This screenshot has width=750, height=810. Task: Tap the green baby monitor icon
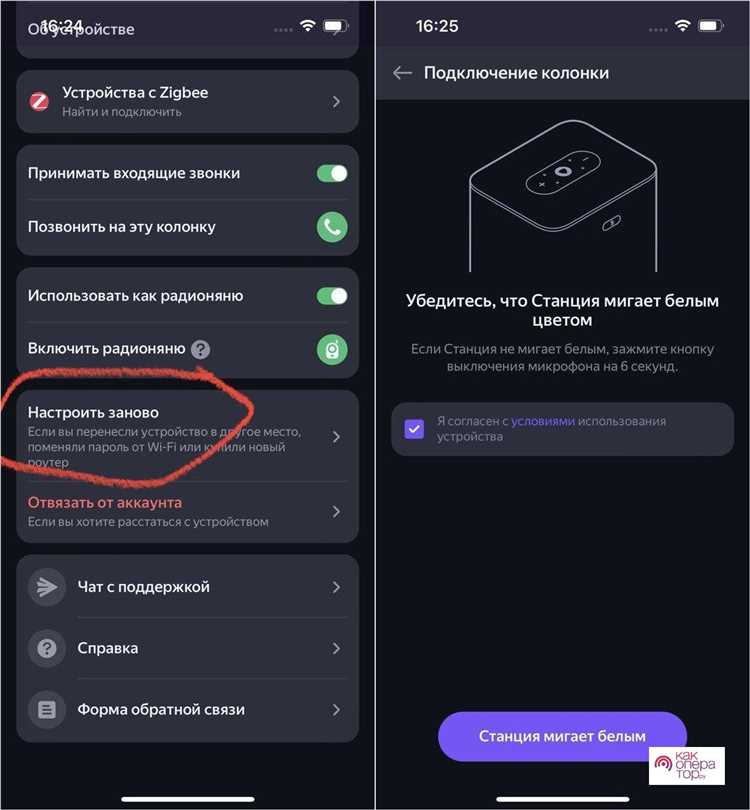pos(332,349)
